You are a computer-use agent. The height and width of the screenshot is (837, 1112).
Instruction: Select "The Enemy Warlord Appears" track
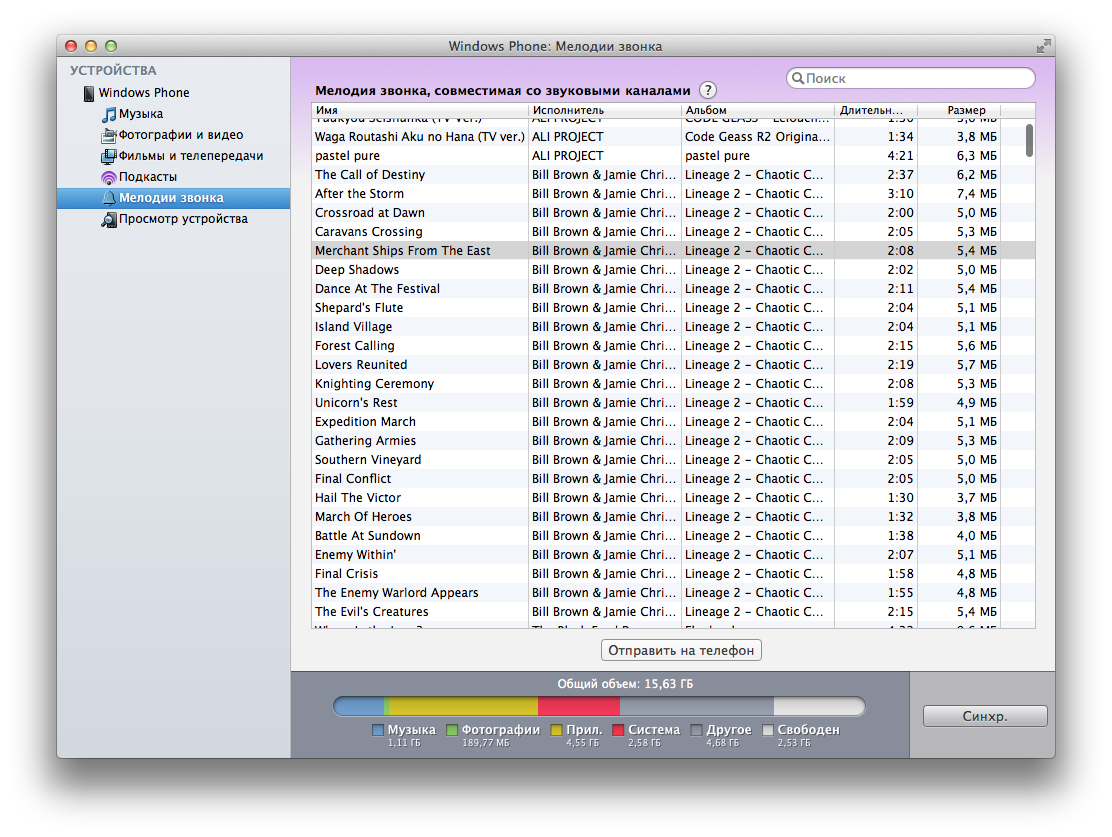(x=673, y=593)
